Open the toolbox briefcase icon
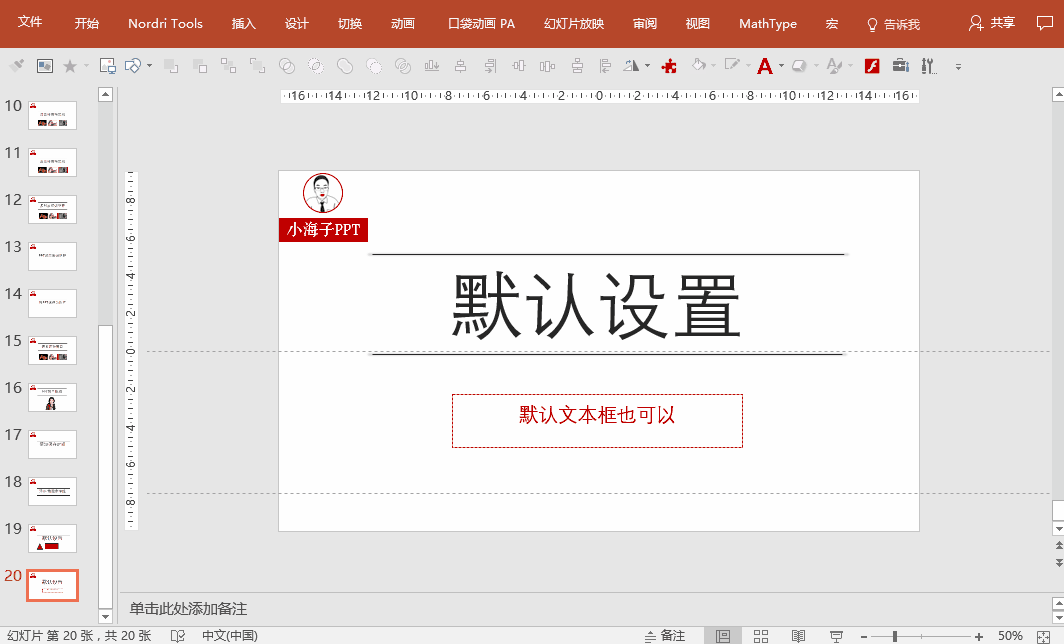The height and width of the screenshot is (644, 1064). (x=900, y=66)
